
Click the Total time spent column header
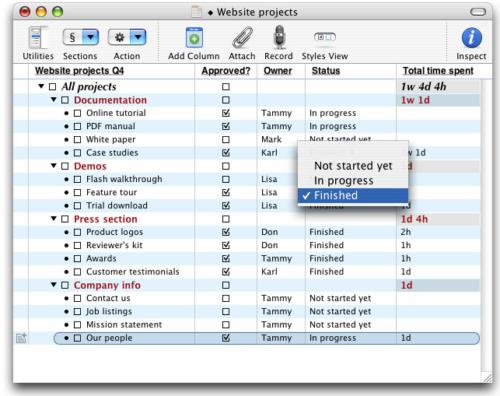(x=438, y=71)
